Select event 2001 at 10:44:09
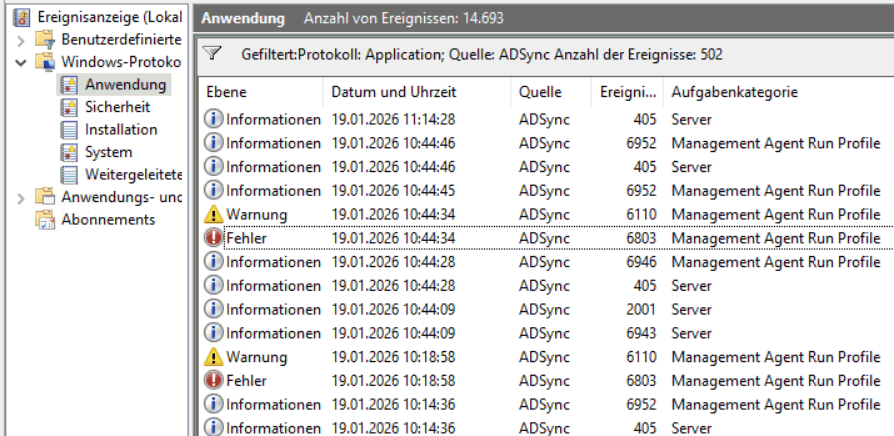This screenshot has width=894, height=436. (540, 309)
